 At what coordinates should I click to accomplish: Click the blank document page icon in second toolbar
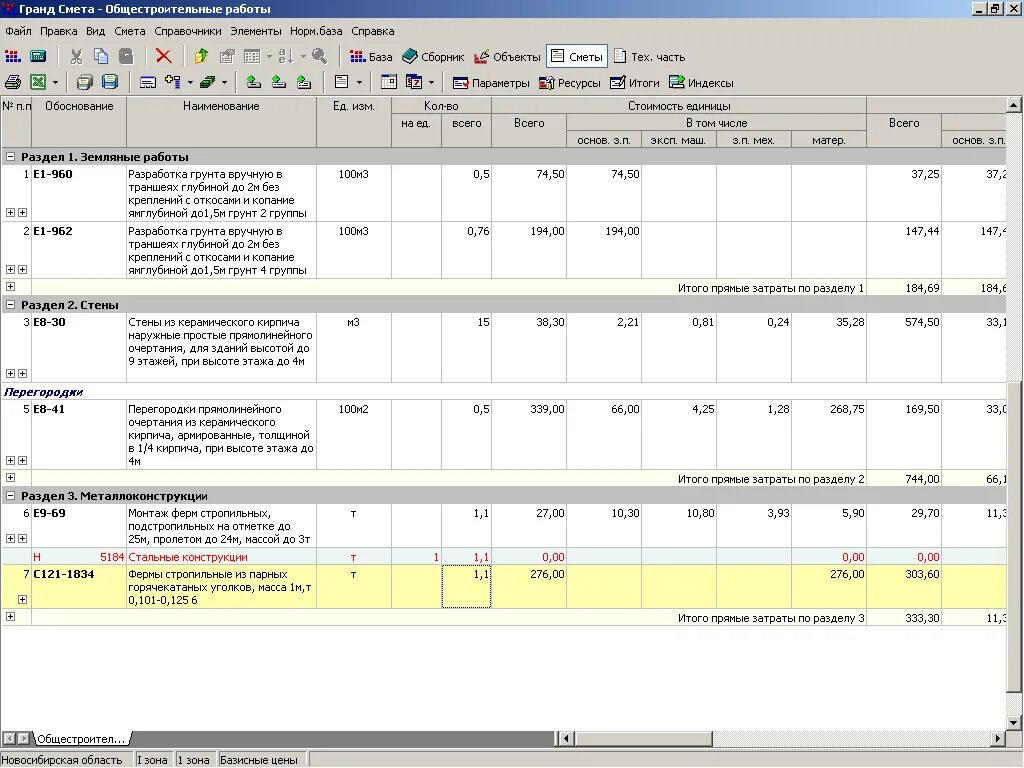pos(342,82)
